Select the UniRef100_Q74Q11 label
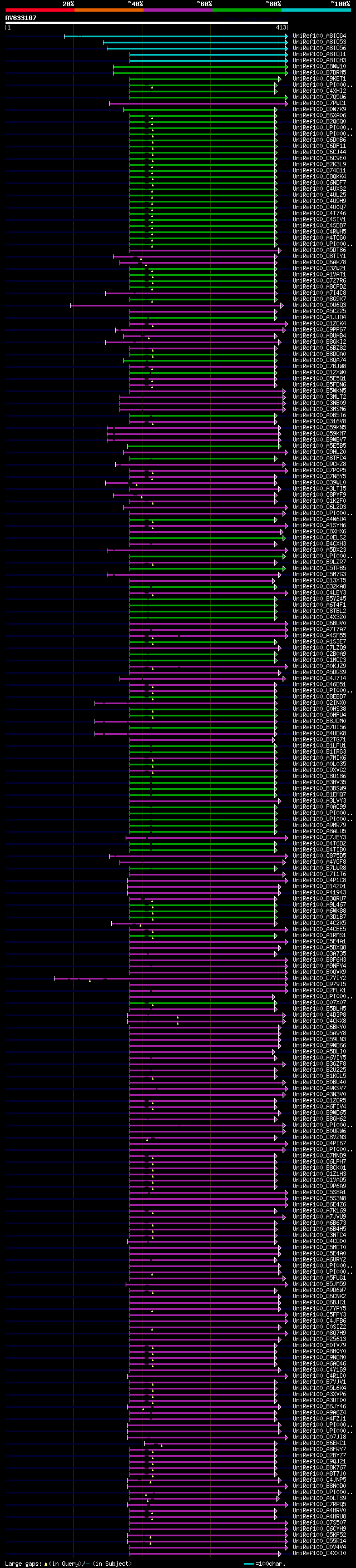 [x=319, y=170]
